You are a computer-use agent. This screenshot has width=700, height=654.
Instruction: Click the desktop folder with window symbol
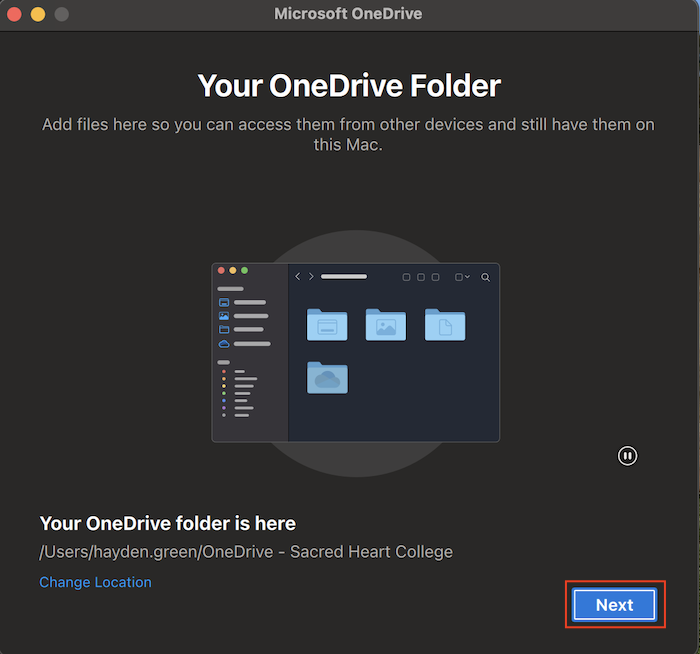[x=327, y=325]
